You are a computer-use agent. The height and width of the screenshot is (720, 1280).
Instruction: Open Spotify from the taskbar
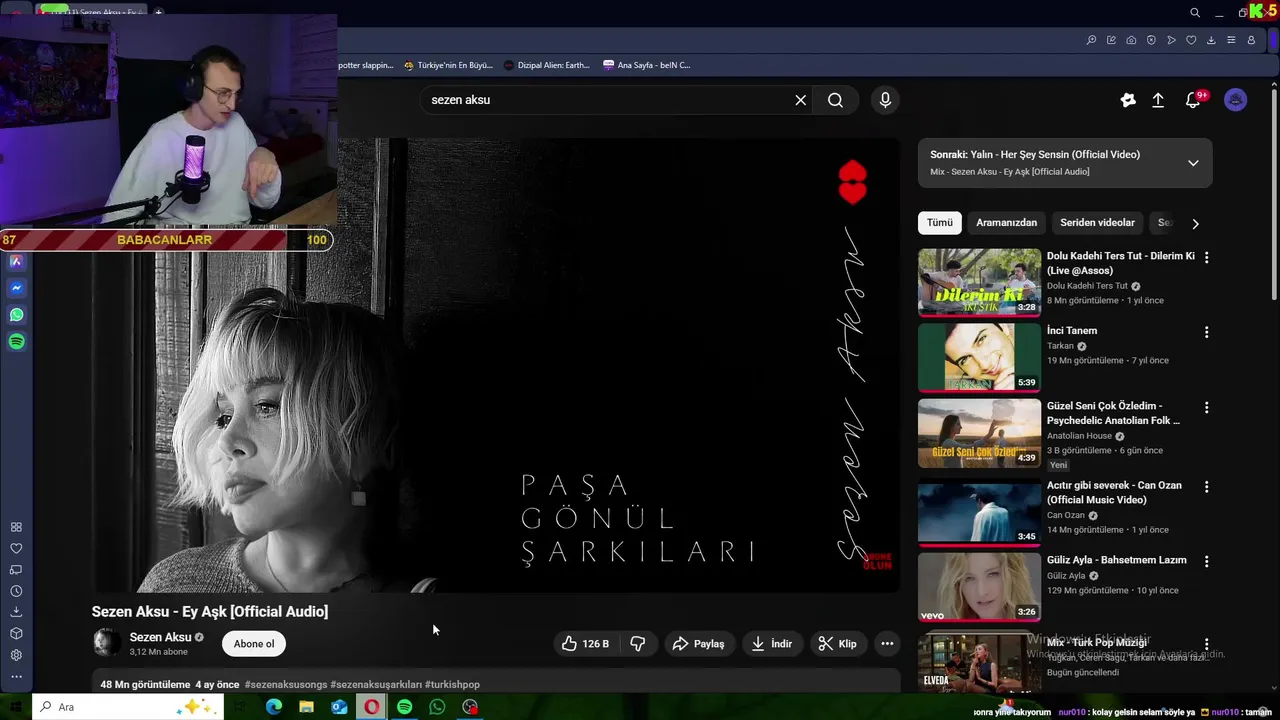[x=404, y=707]
